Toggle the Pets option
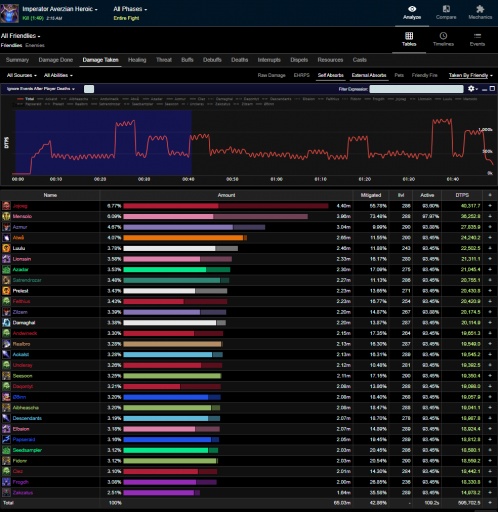This screenshot has width=498, height=512. [x=399, y=75]
